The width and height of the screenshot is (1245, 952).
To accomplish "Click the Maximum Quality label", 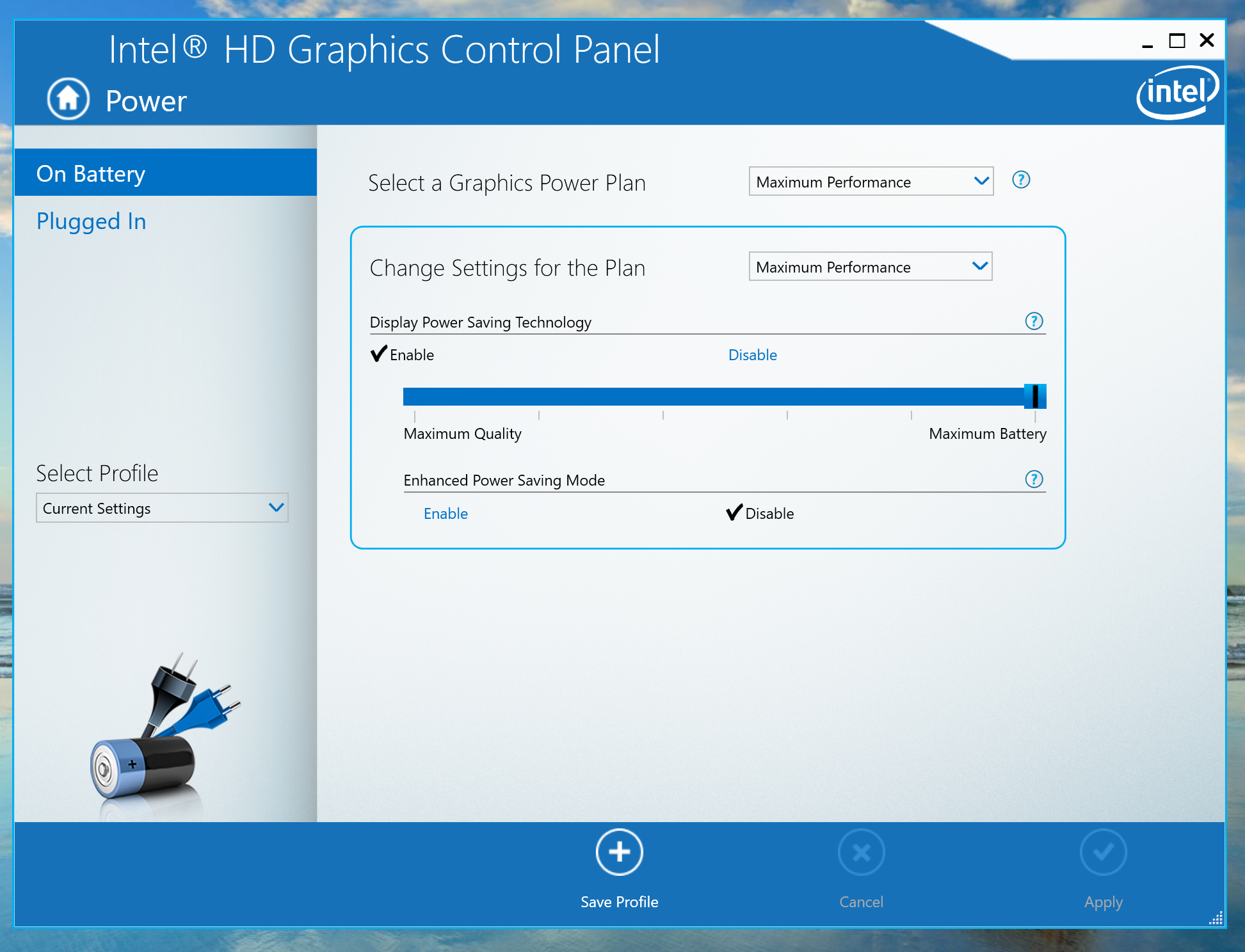I will (x=462, y=434).
